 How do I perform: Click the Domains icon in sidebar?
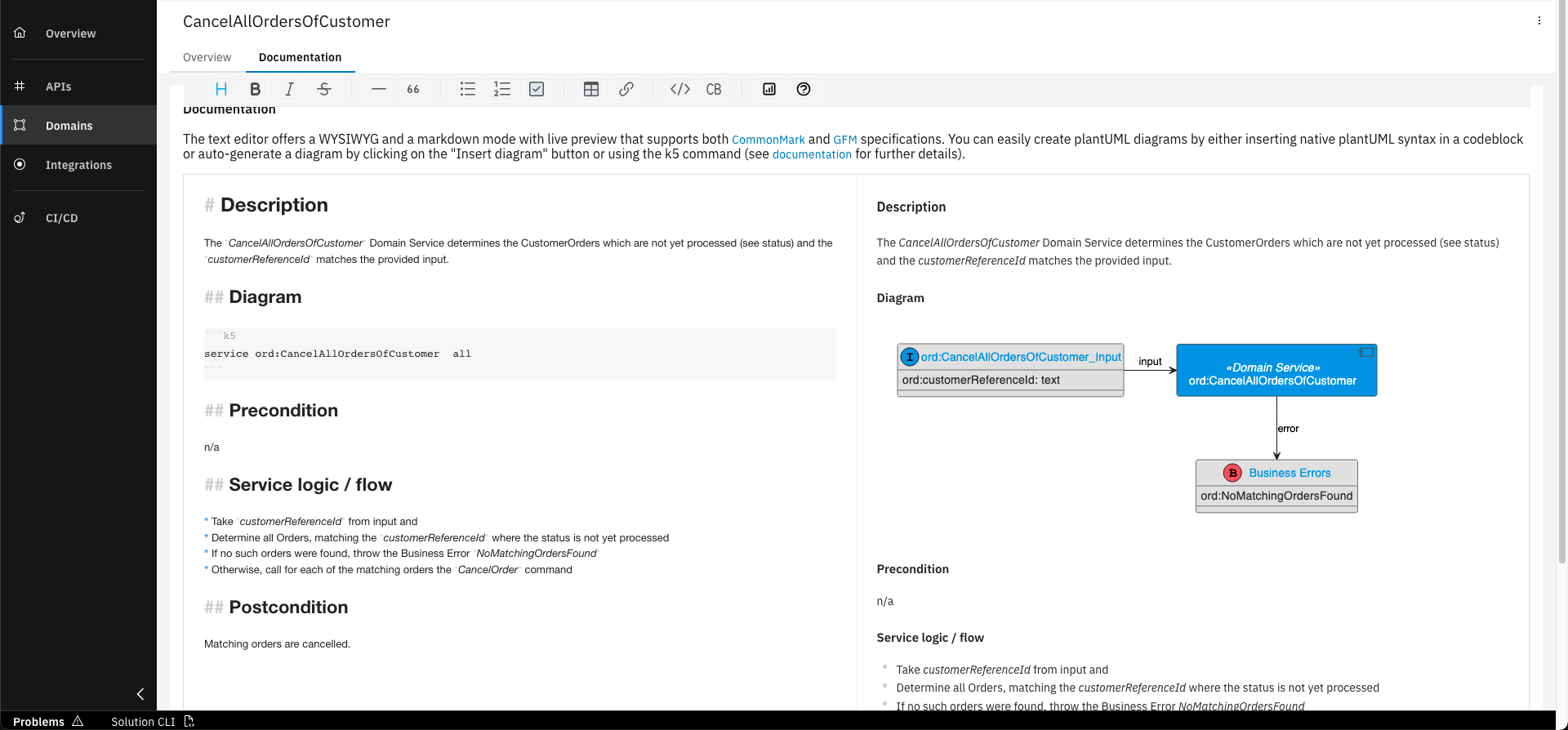(20, 125)
